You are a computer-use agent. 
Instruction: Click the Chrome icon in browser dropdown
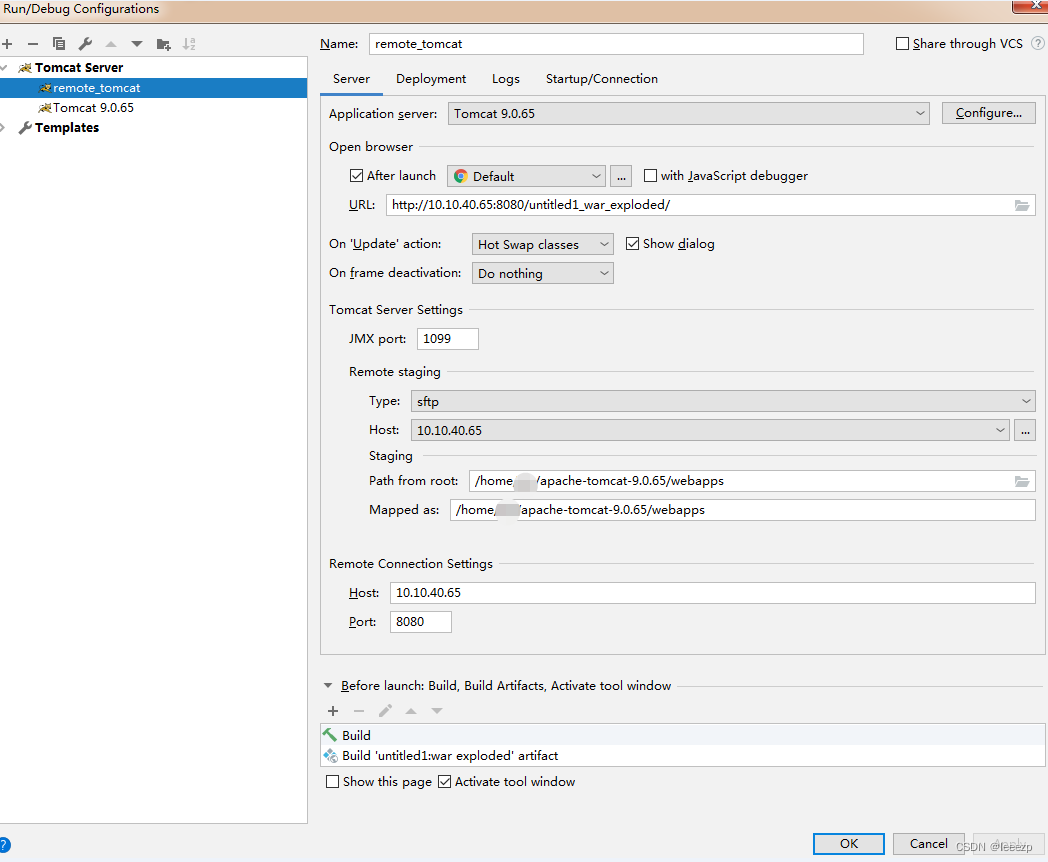461,176
